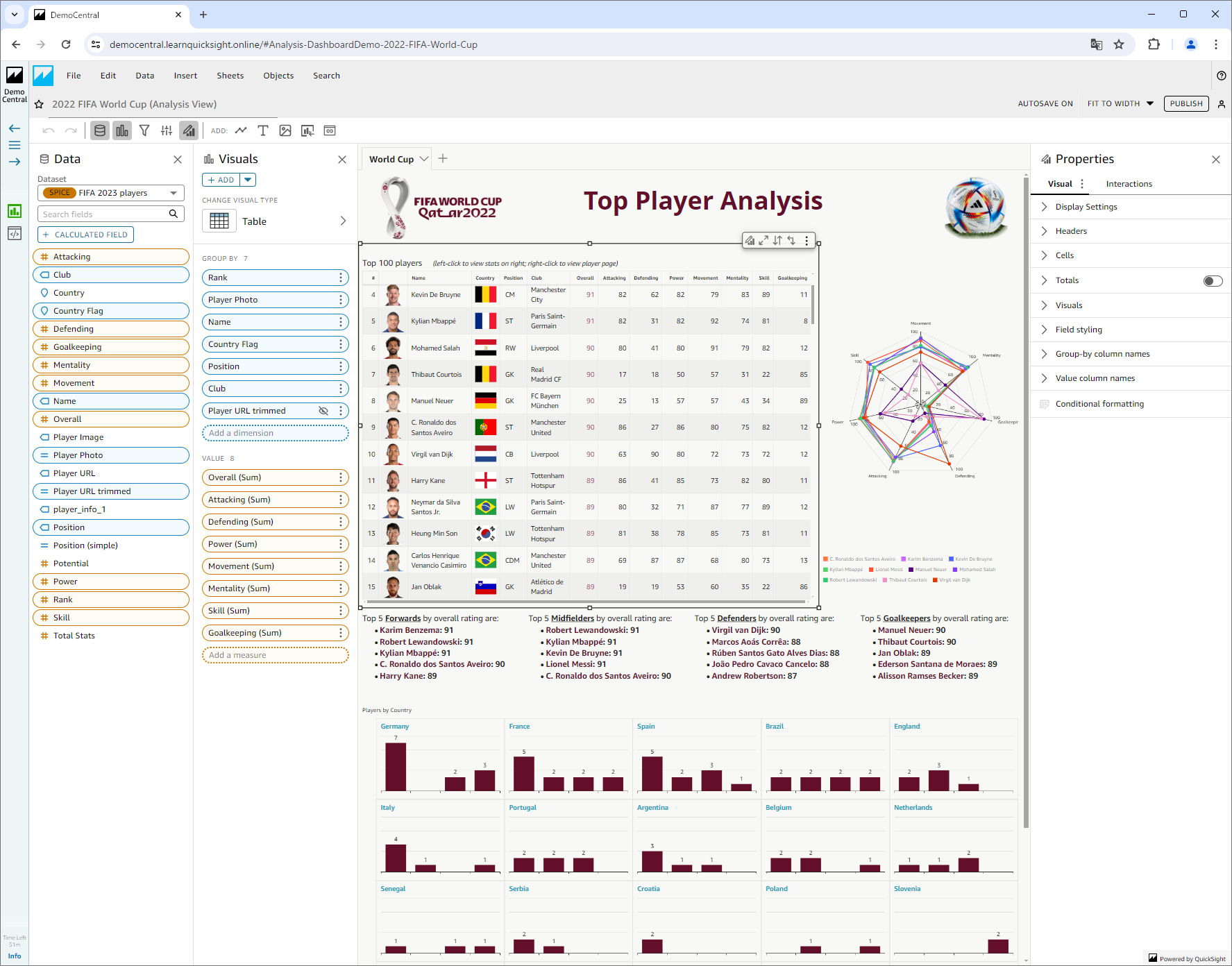1232x966 pixels.
Task: Click the redo arrow in toolbar
Action: [71, 130]
